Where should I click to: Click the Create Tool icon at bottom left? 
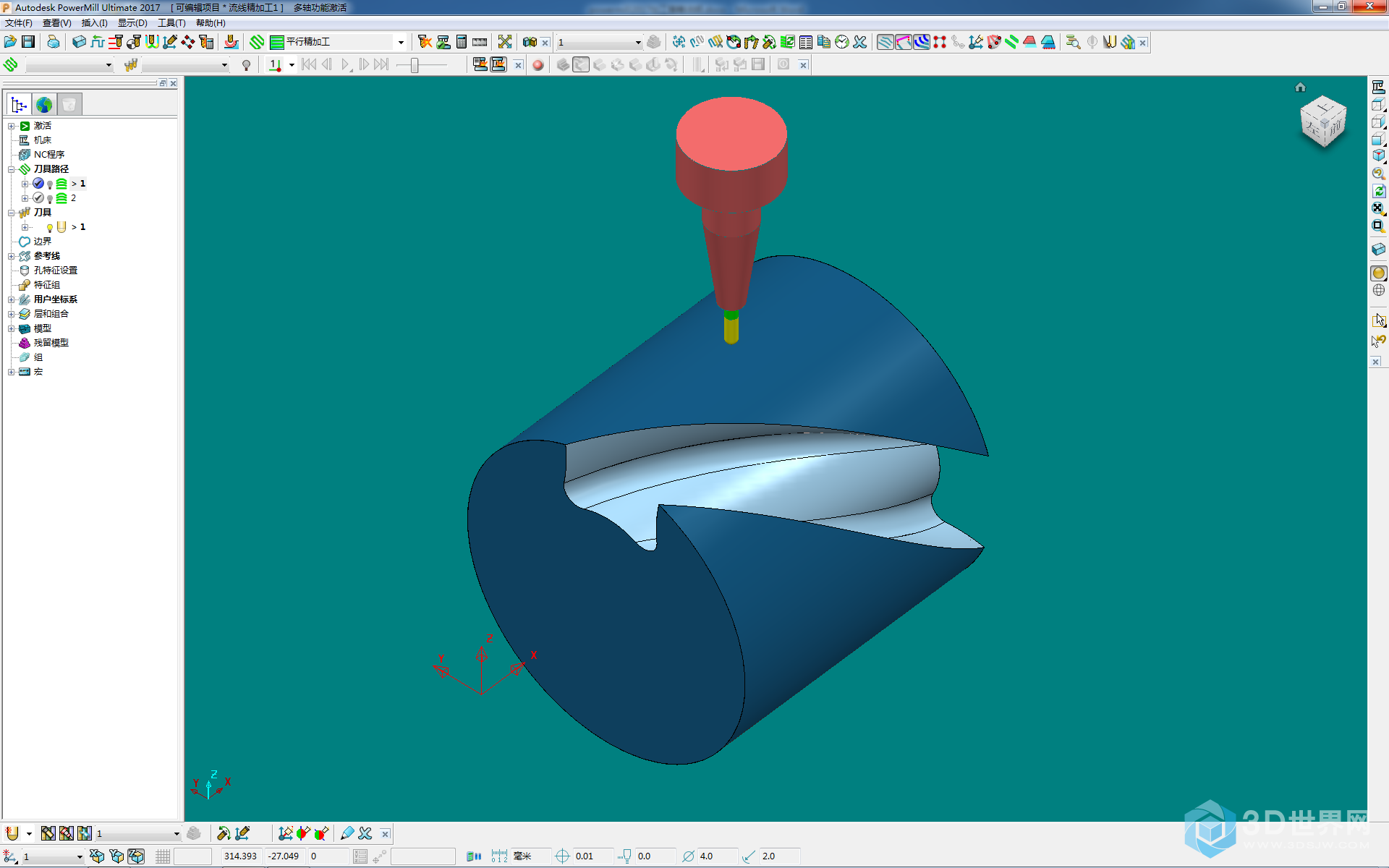(x=12, y=833)
